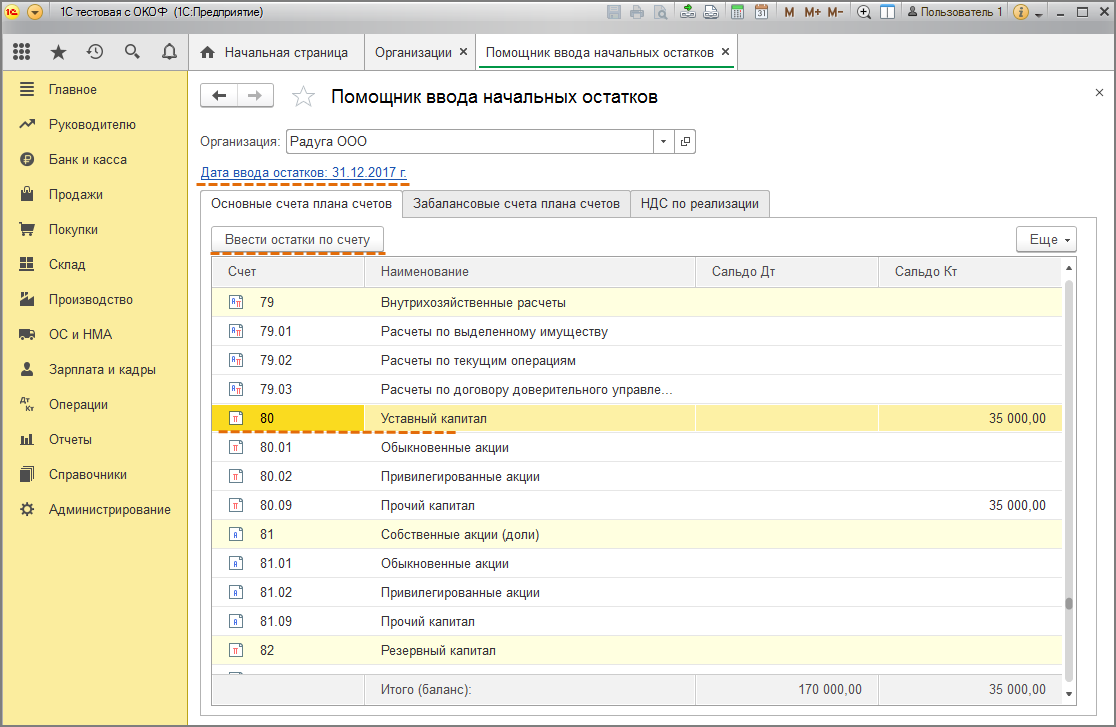Image resolution: width=1116 pixels, height=727 pixels.
Task: Open the History clock icon
Action: pyautogui.click(x=95, y=52)
